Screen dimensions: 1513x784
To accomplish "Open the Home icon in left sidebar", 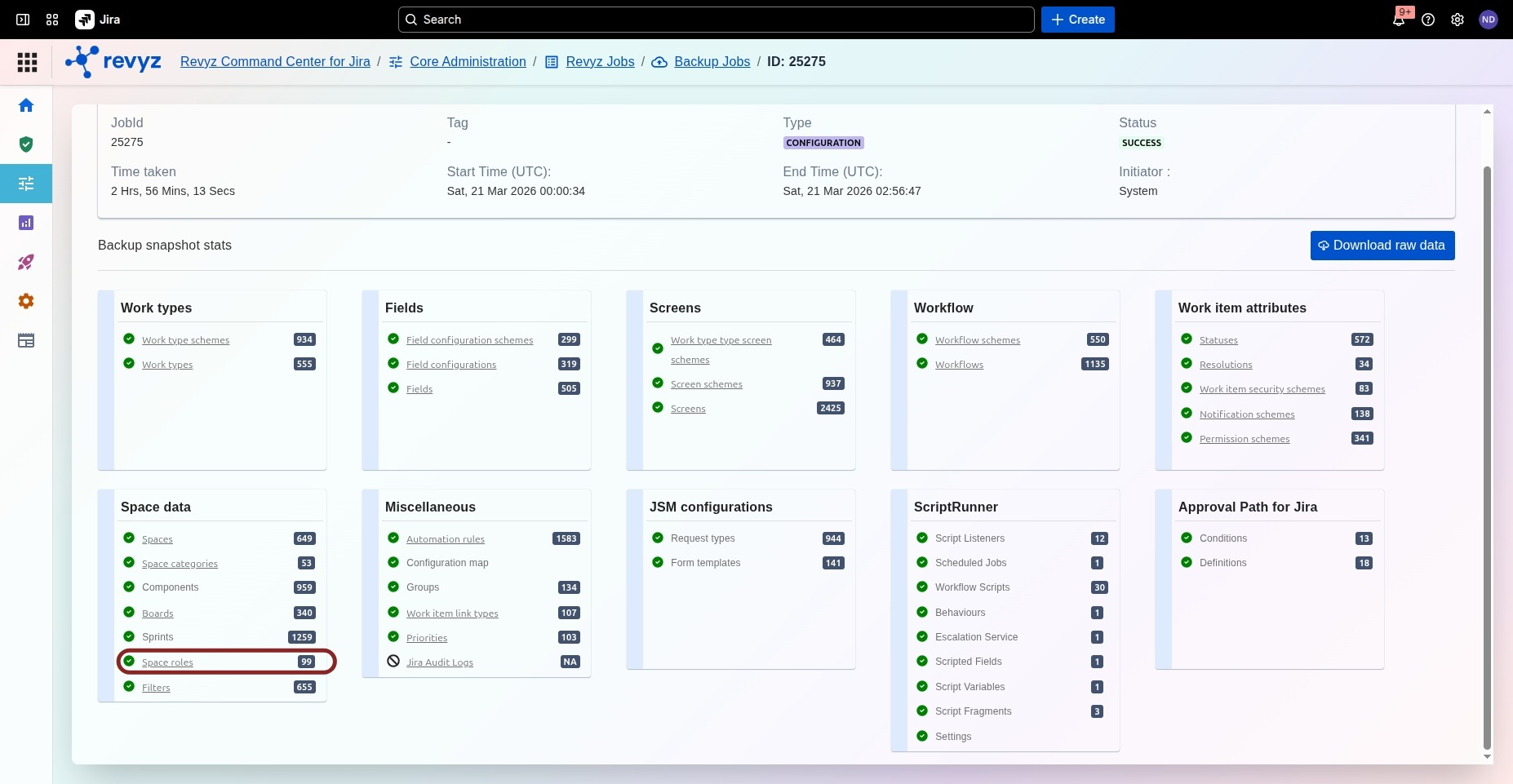I will pyautogui.click(x=26, y=105).
